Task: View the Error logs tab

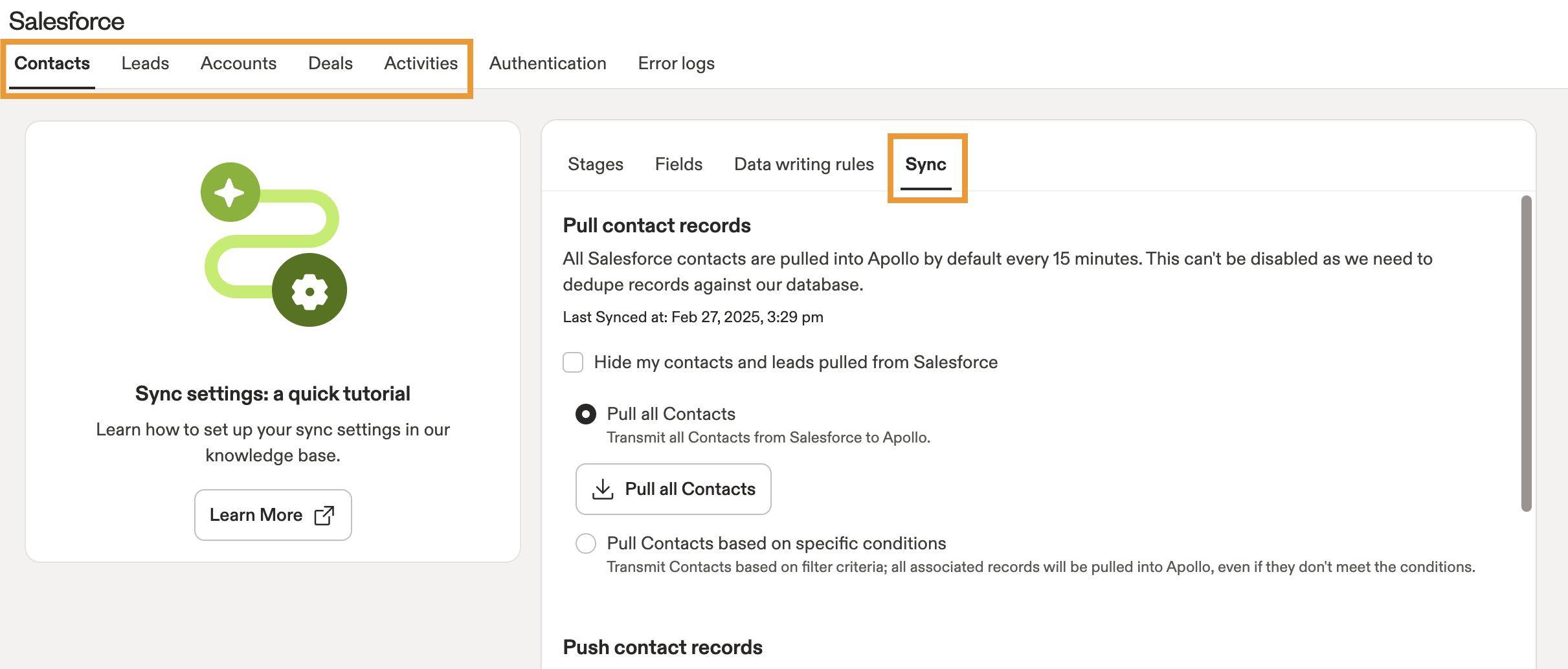Action: (x=676, y=63)
